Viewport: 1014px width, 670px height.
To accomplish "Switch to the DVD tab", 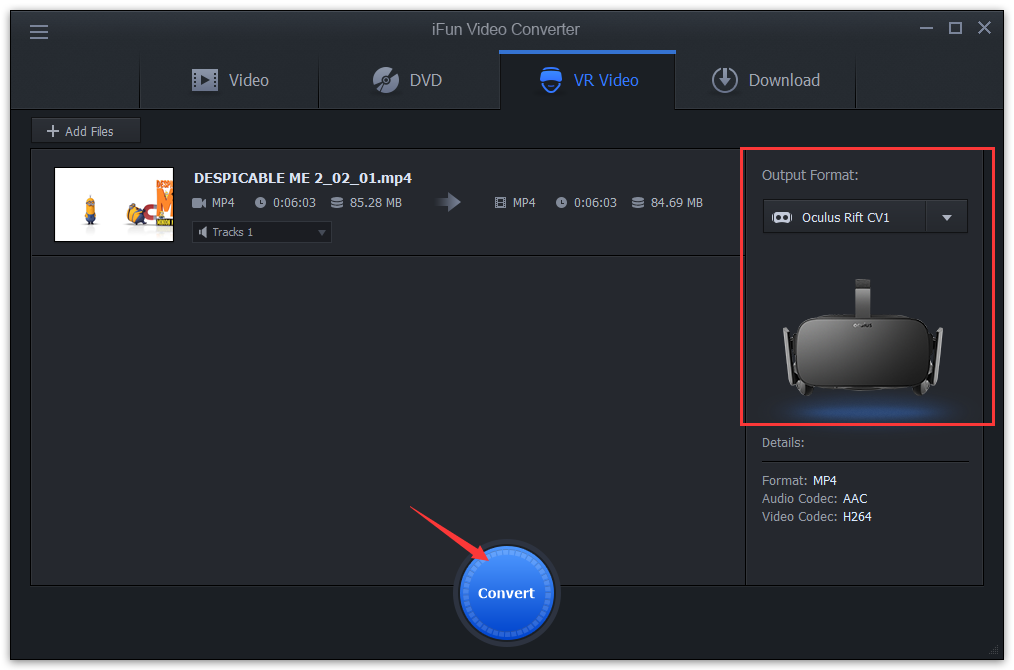I will point(409,80).
